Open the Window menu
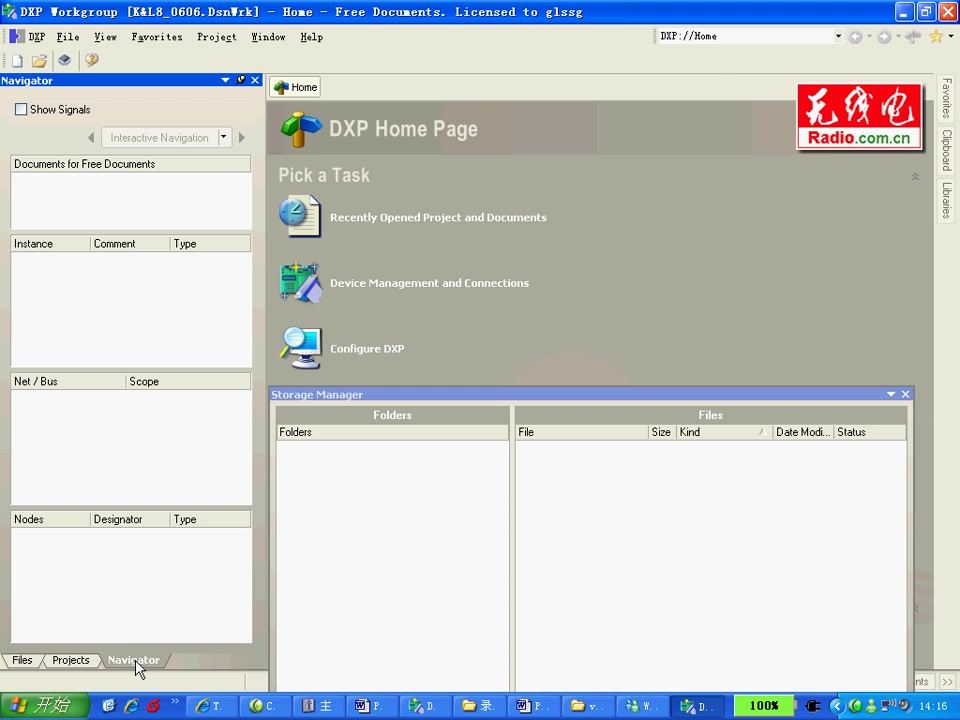Screen dimensions: 960x720 [268, 37]
